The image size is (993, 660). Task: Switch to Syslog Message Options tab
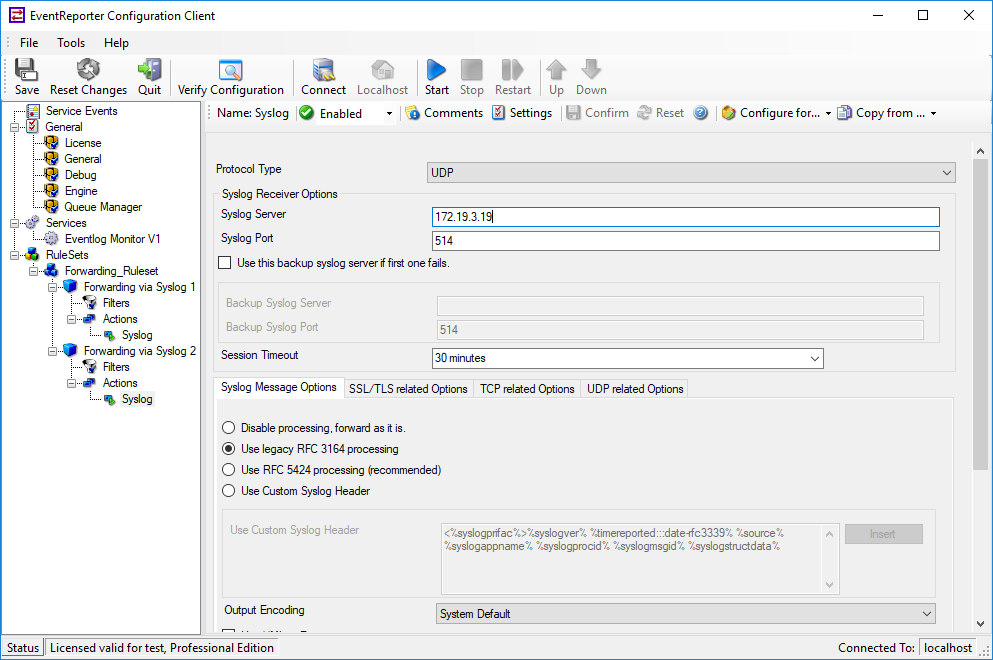click(x=279, y=387)
